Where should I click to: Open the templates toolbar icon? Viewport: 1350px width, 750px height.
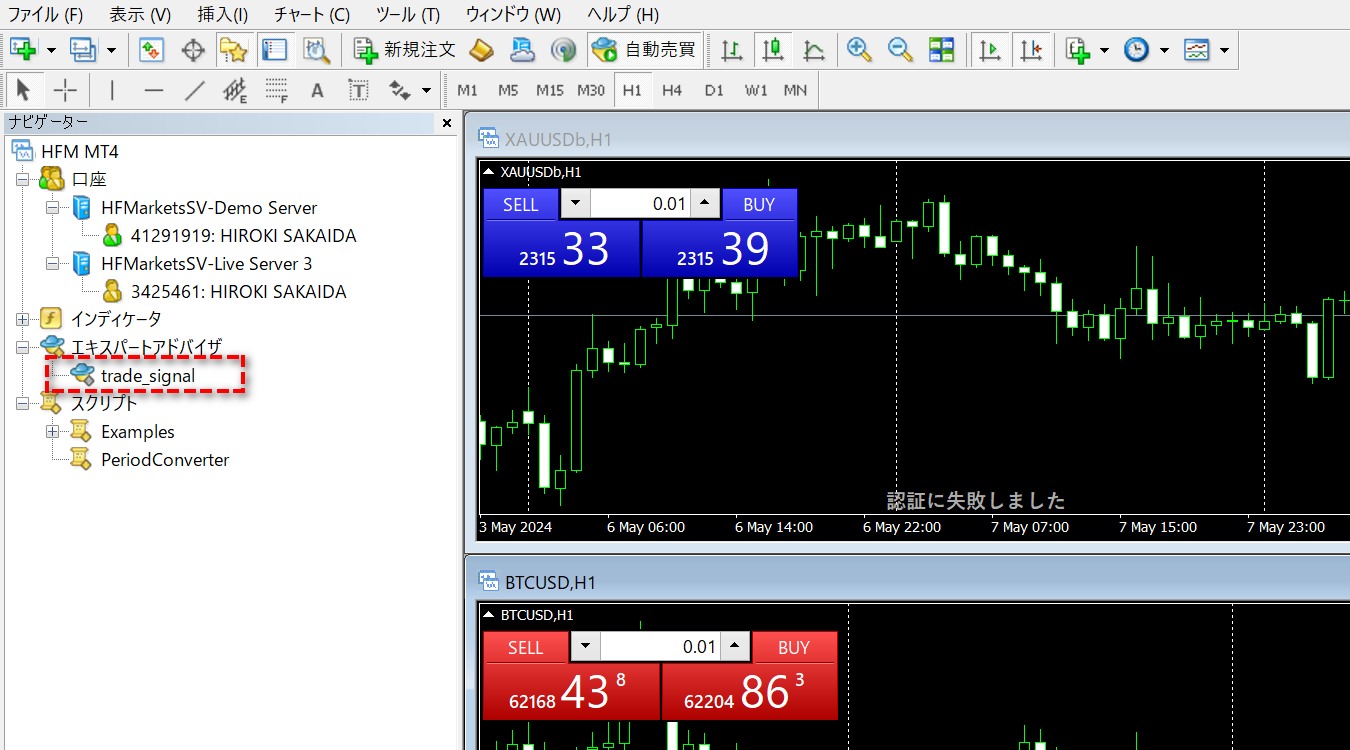(1196, 48)
